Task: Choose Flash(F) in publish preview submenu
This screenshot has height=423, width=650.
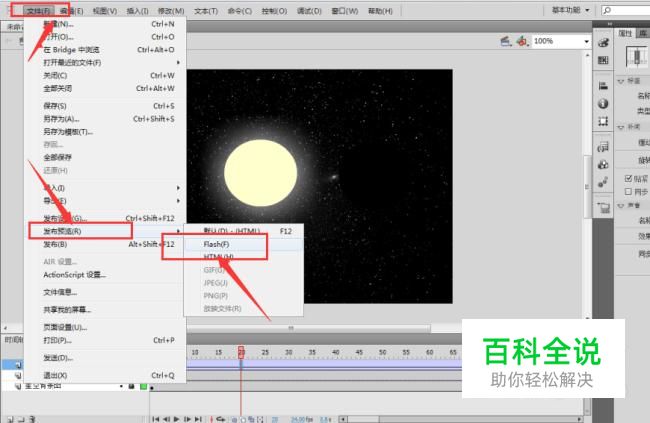Action: click(243, 244)
